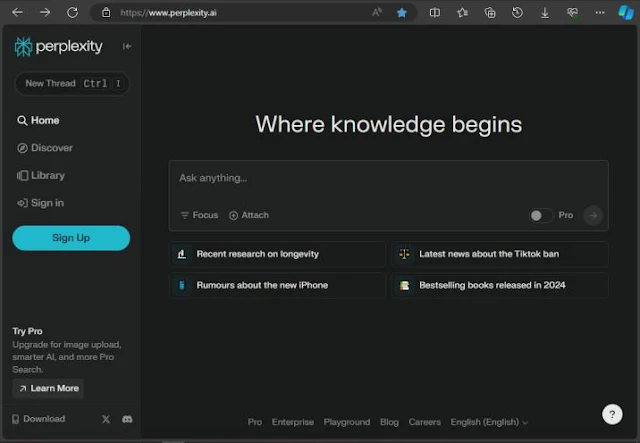Select Rumours about the new iPhone suggestion
Viewport: 640px width, 443px height.
coord(278,285)
